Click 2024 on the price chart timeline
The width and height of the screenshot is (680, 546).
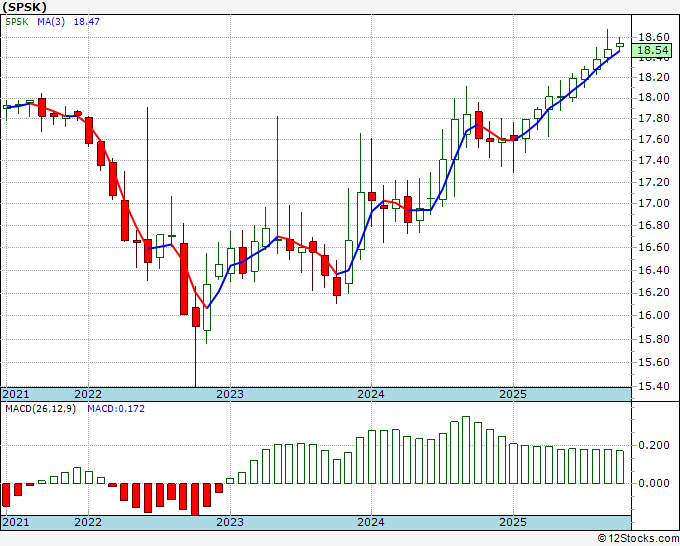371,394
